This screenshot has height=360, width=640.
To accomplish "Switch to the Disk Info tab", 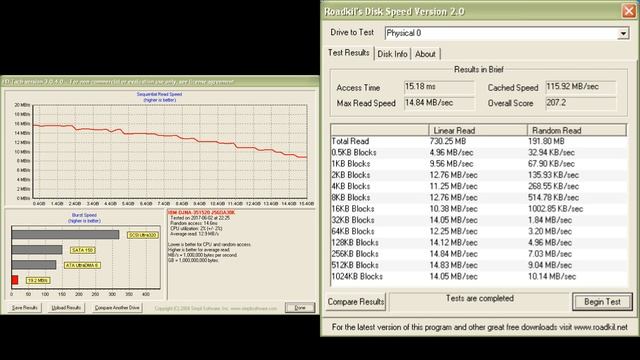I will 392,54.
